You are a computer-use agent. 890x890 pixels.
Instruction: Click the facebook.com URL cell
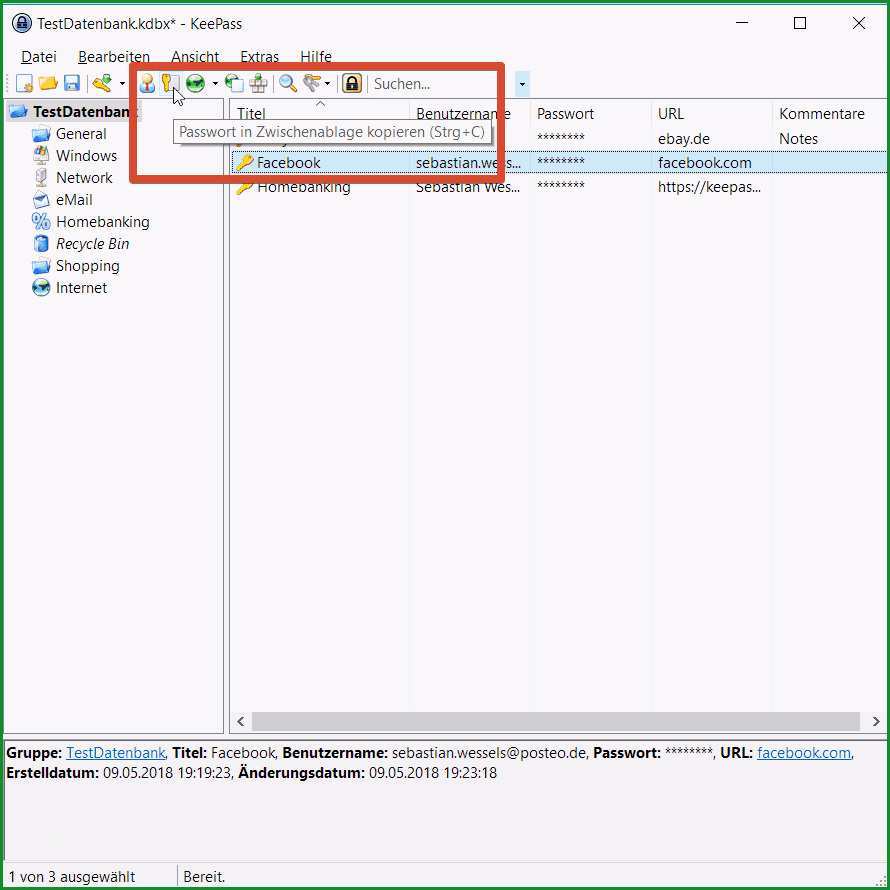(x=704, y=163)
